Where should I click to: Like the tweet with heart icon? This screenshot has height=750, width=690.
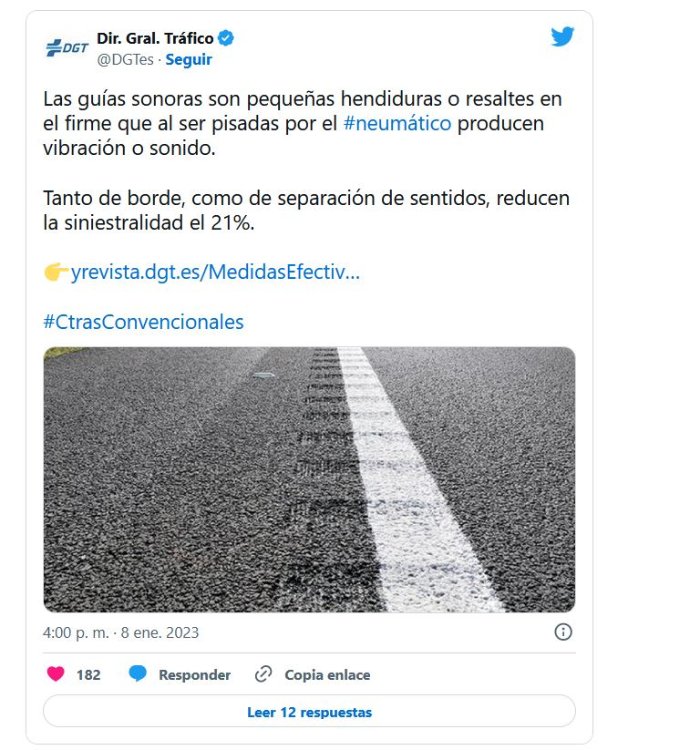pos(55,673)
